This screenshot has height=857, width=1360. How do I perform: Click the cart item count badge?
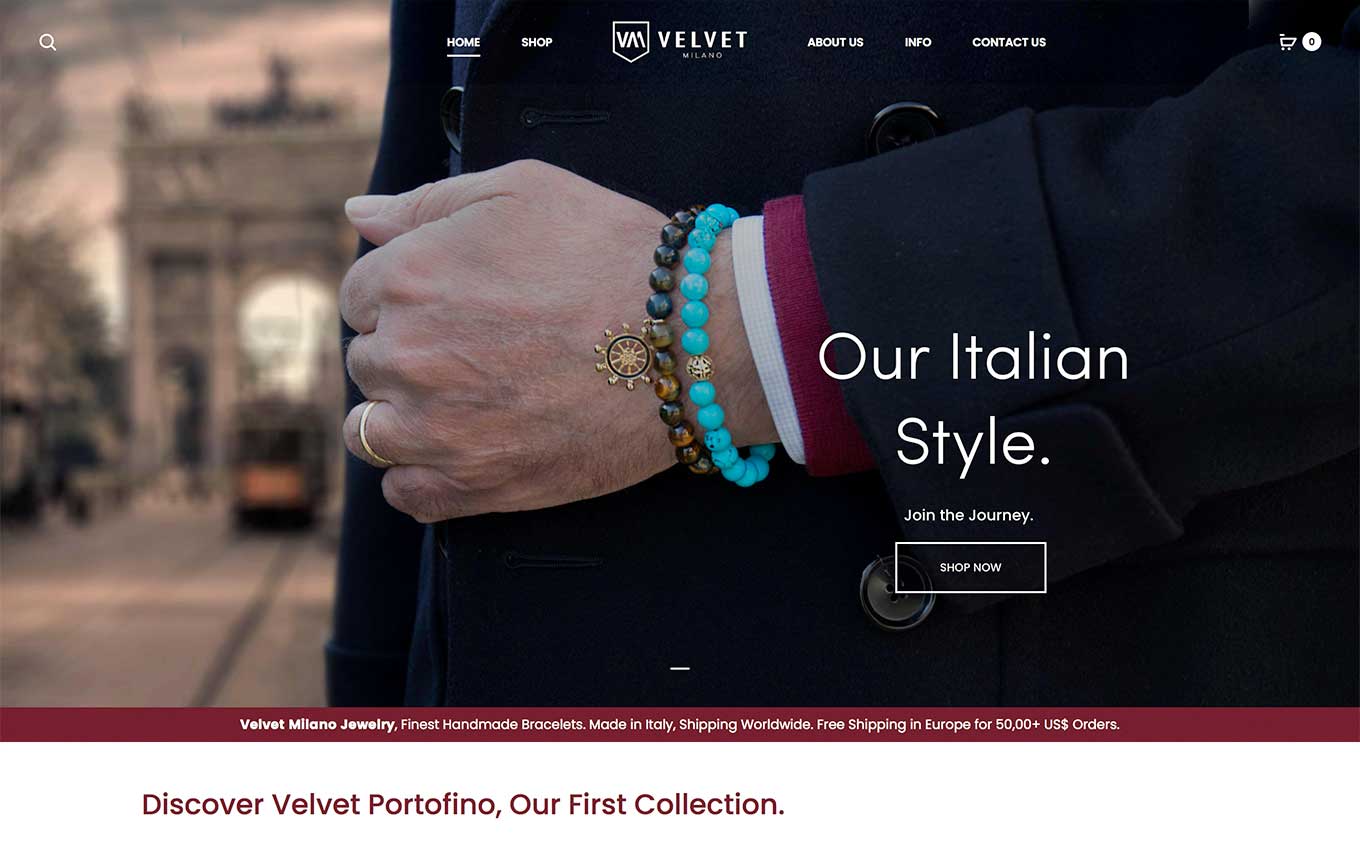point(1312,42)
